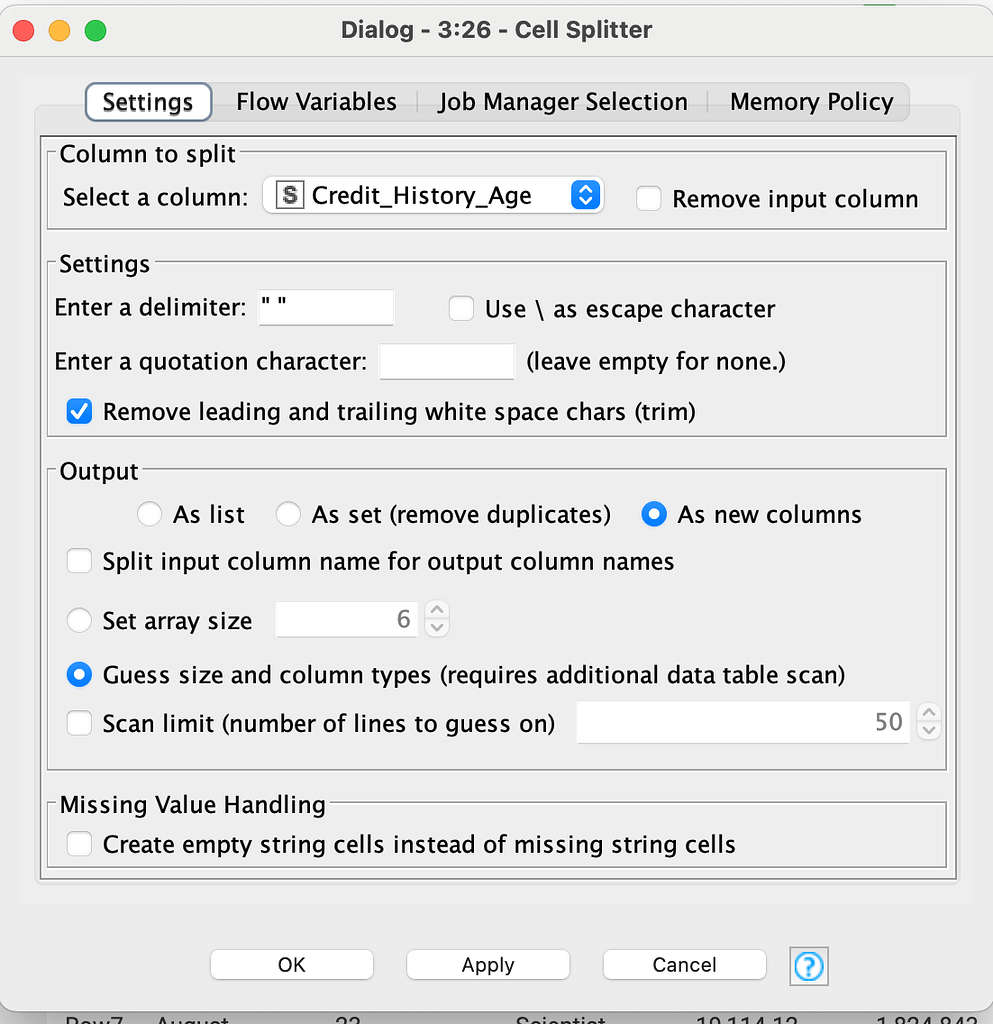Click the quotation character field
This screenshot has height=1024, width=993.
pyautogui.click(x=446, y=361)
